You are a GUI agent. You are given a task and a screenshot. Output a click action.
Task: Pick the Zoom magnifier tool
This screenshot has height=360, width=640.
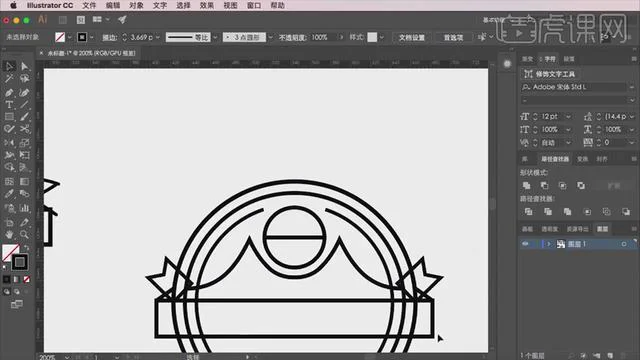(x=24, y=234)
